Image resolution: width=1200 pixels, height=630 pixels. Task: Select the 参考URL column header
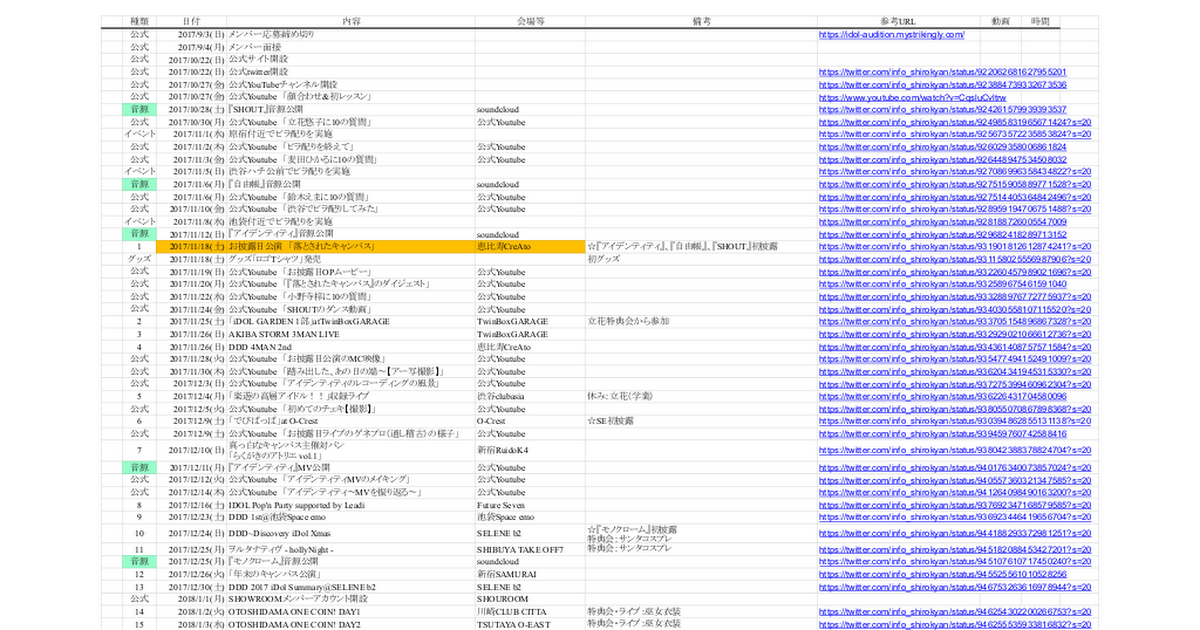pyautogui.click(x=897, y=21)
